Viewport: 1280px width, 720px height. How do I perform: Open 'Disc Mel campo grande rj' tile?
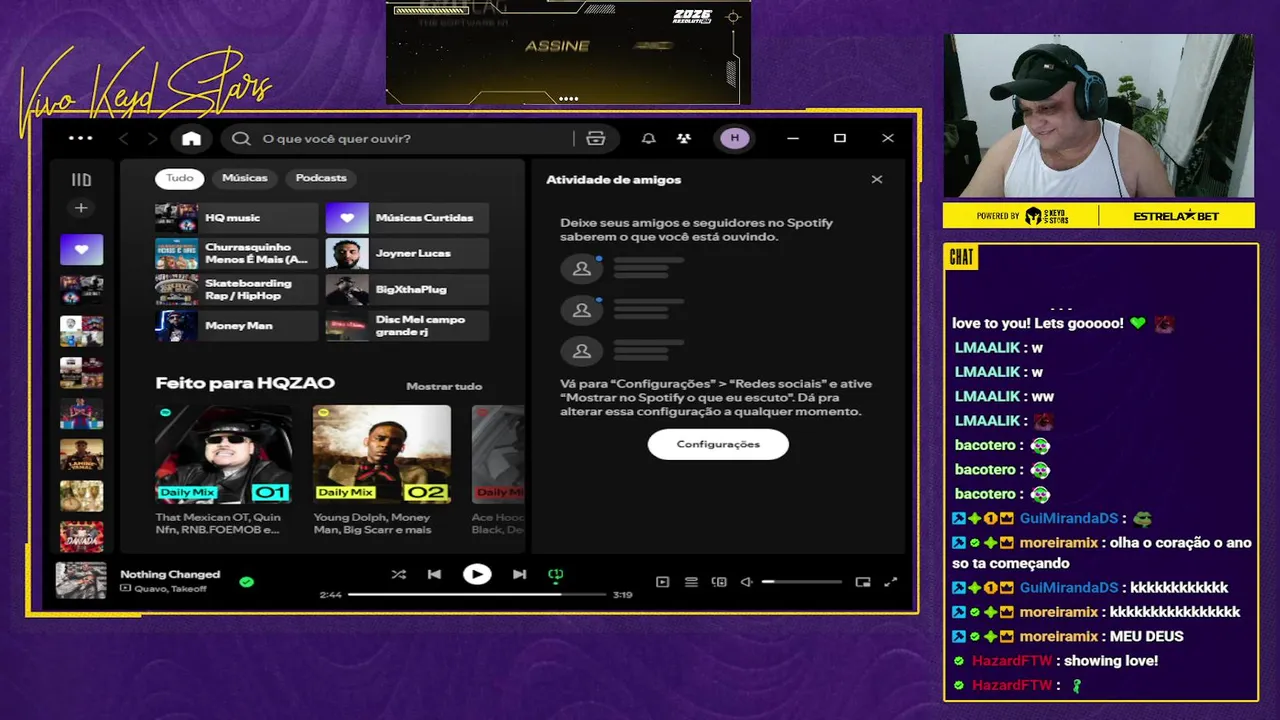click(407, 326)
